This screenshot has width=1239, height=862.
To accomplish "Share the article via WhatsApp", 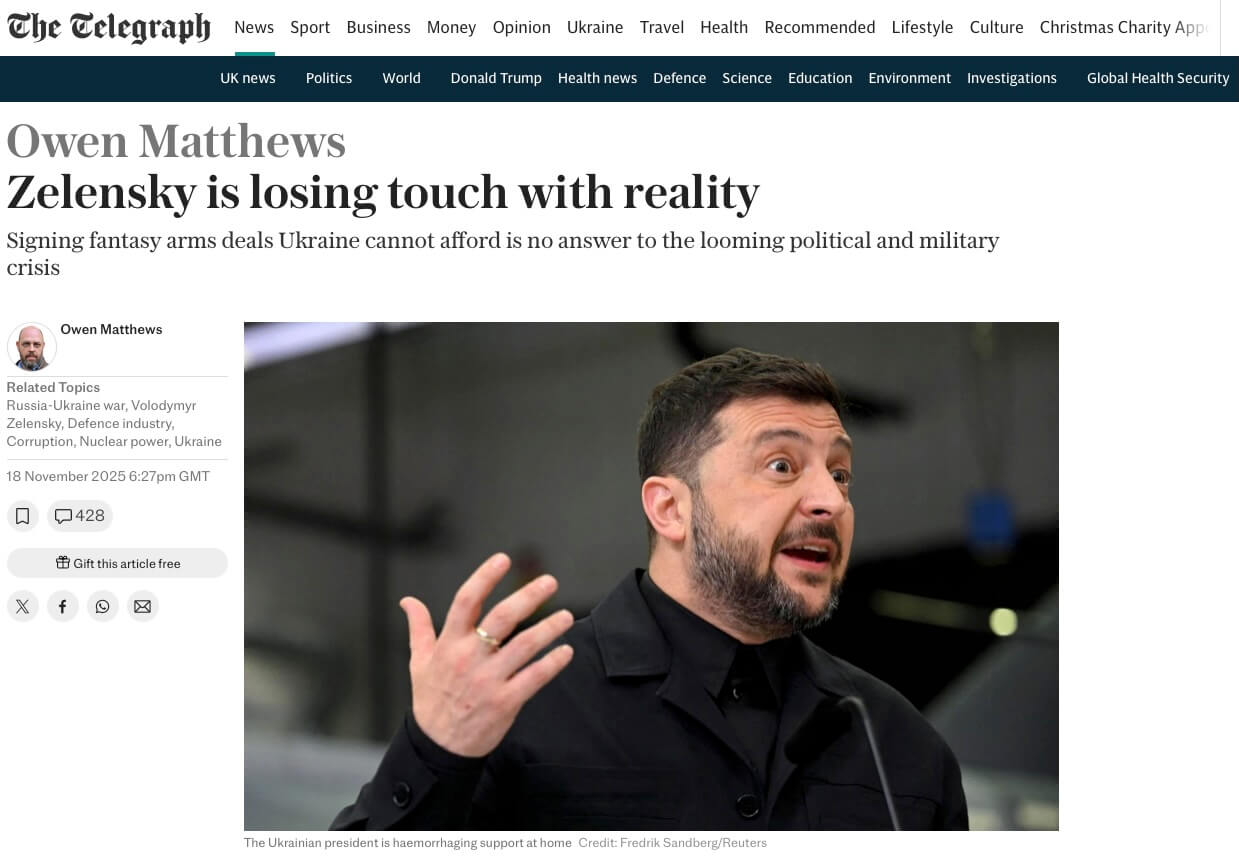I will (103, 606).
